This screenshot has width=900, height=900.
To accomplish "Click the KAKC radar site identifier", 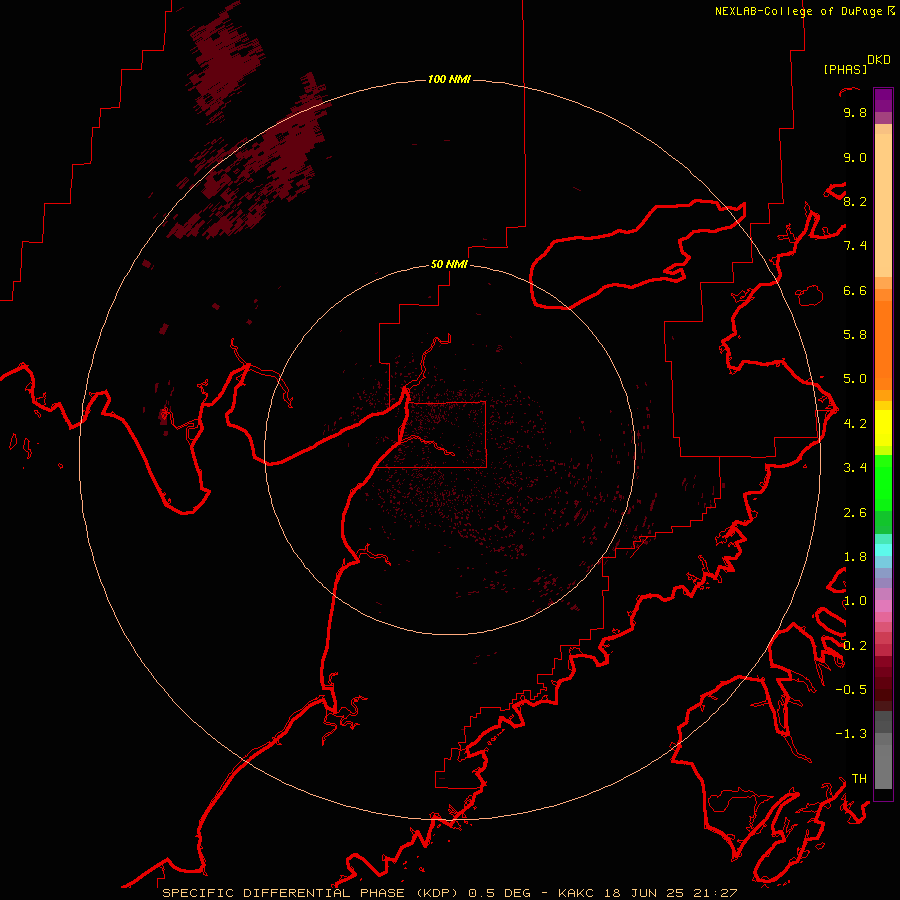I will pos(578,893).
